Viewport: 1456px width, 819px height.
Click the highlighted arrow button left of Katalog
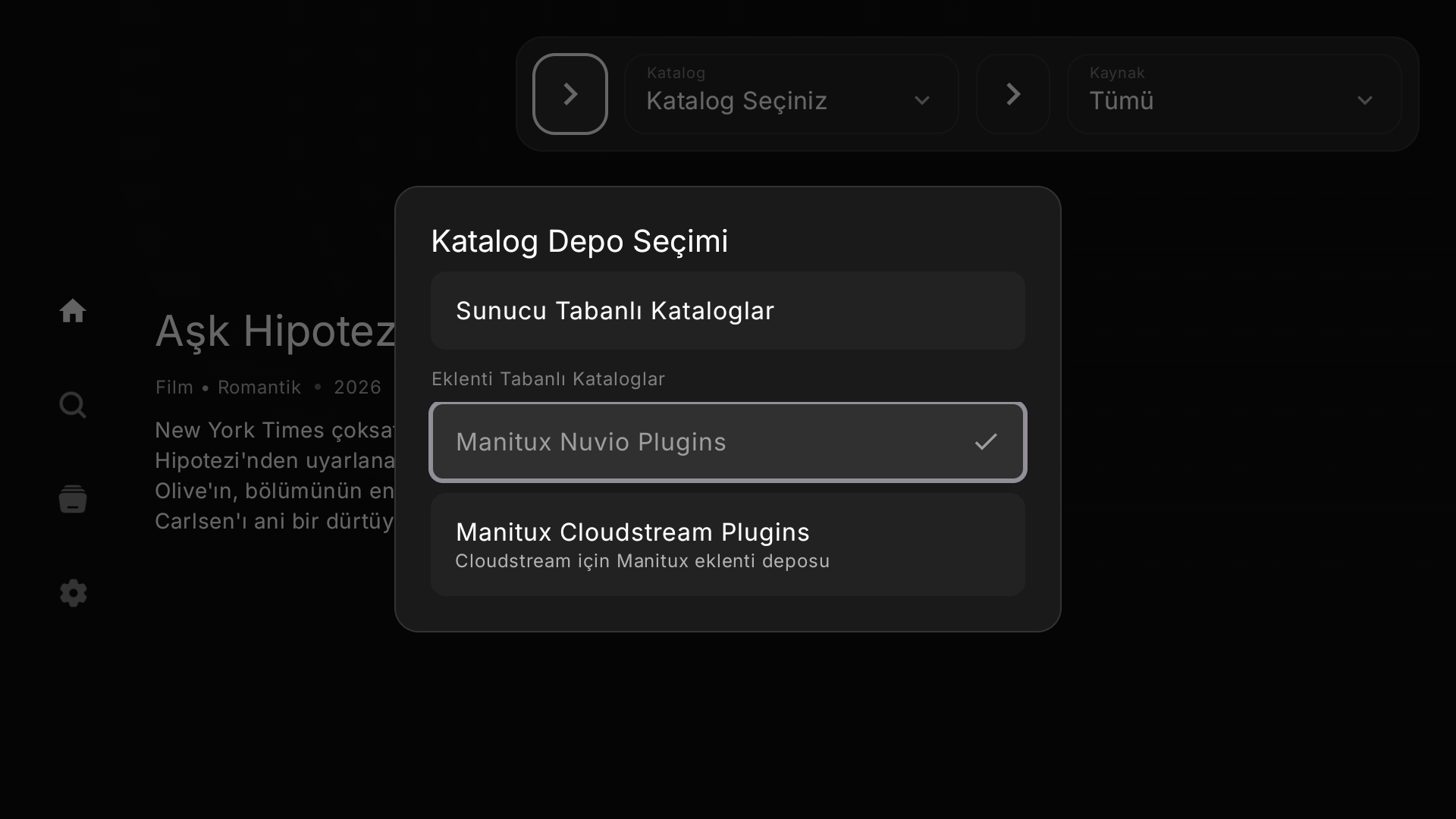[570, 94]
